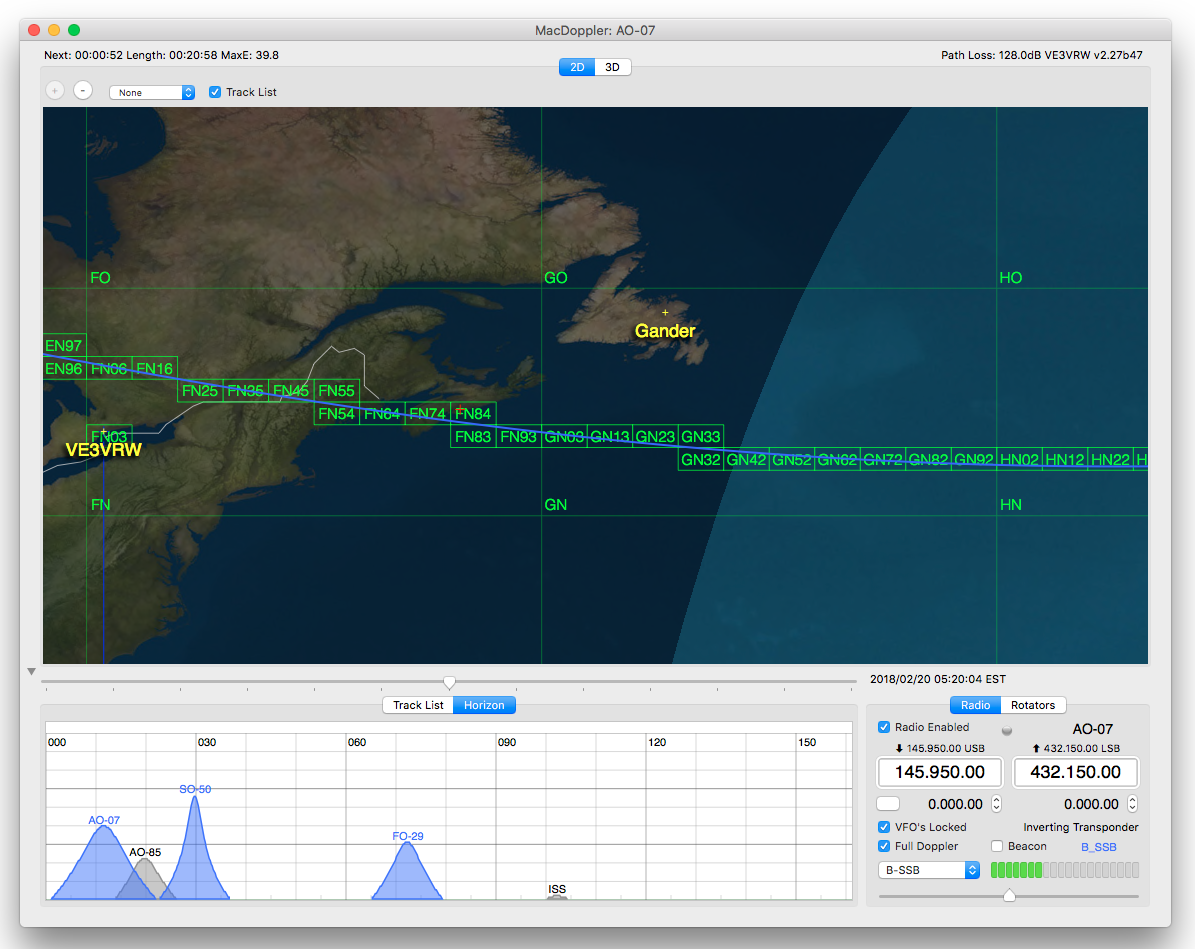Click the Gander station marker on map

point(665,314)
